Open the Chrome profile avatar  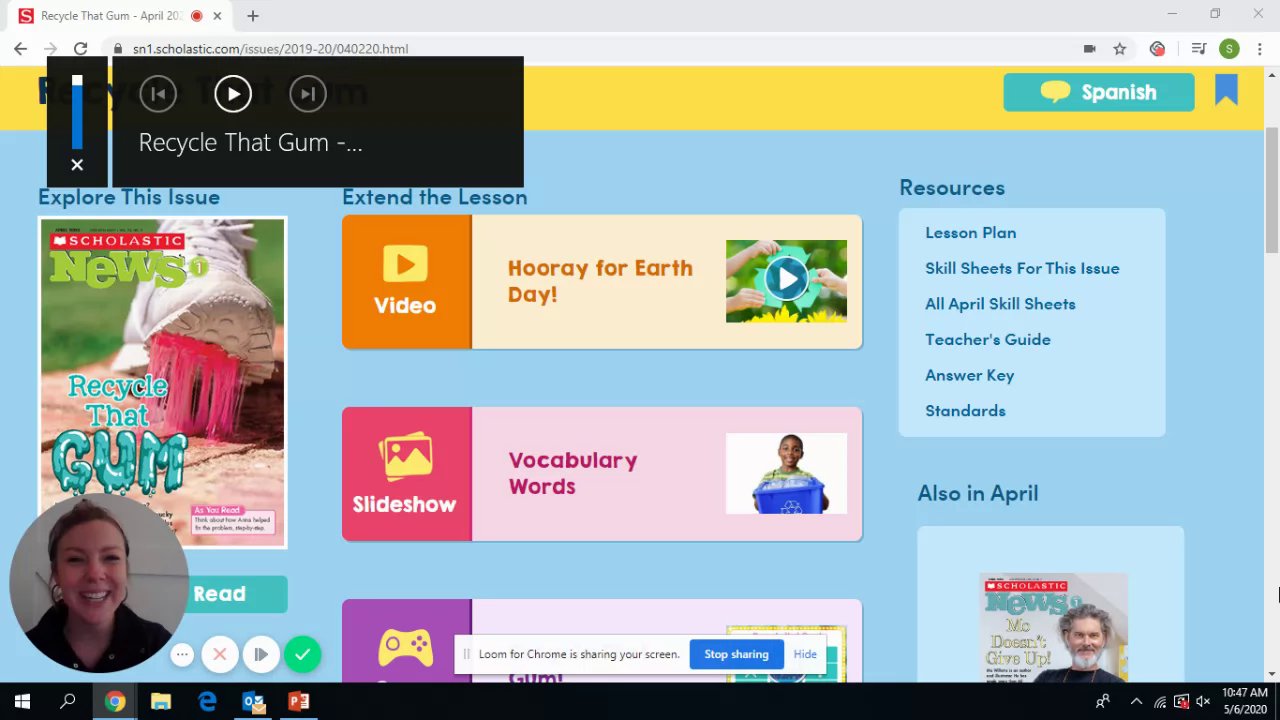point(1229,48)
